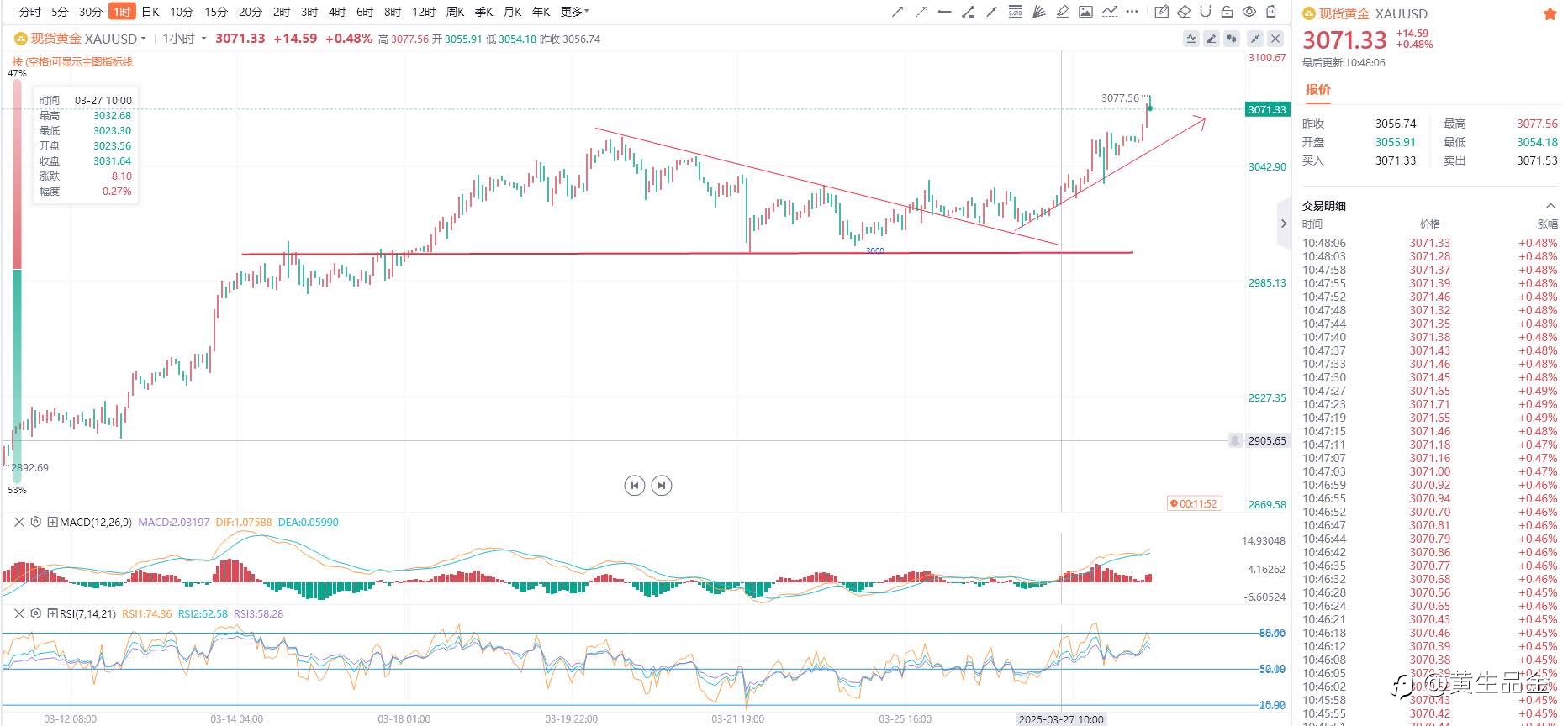
Task: Click the insert image icon
Action: coord(1086,12)
